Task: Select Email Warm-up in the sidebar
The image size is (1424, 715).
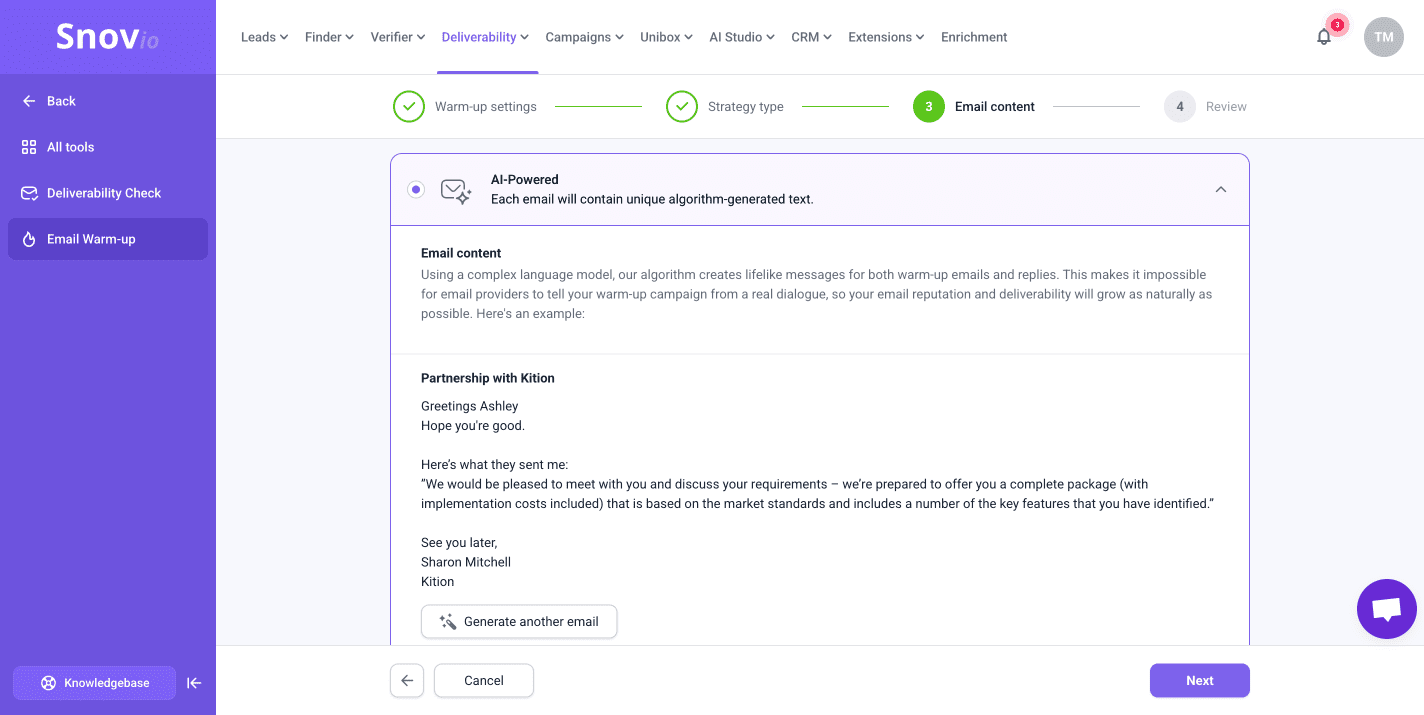Action: (x=91, y=239)
